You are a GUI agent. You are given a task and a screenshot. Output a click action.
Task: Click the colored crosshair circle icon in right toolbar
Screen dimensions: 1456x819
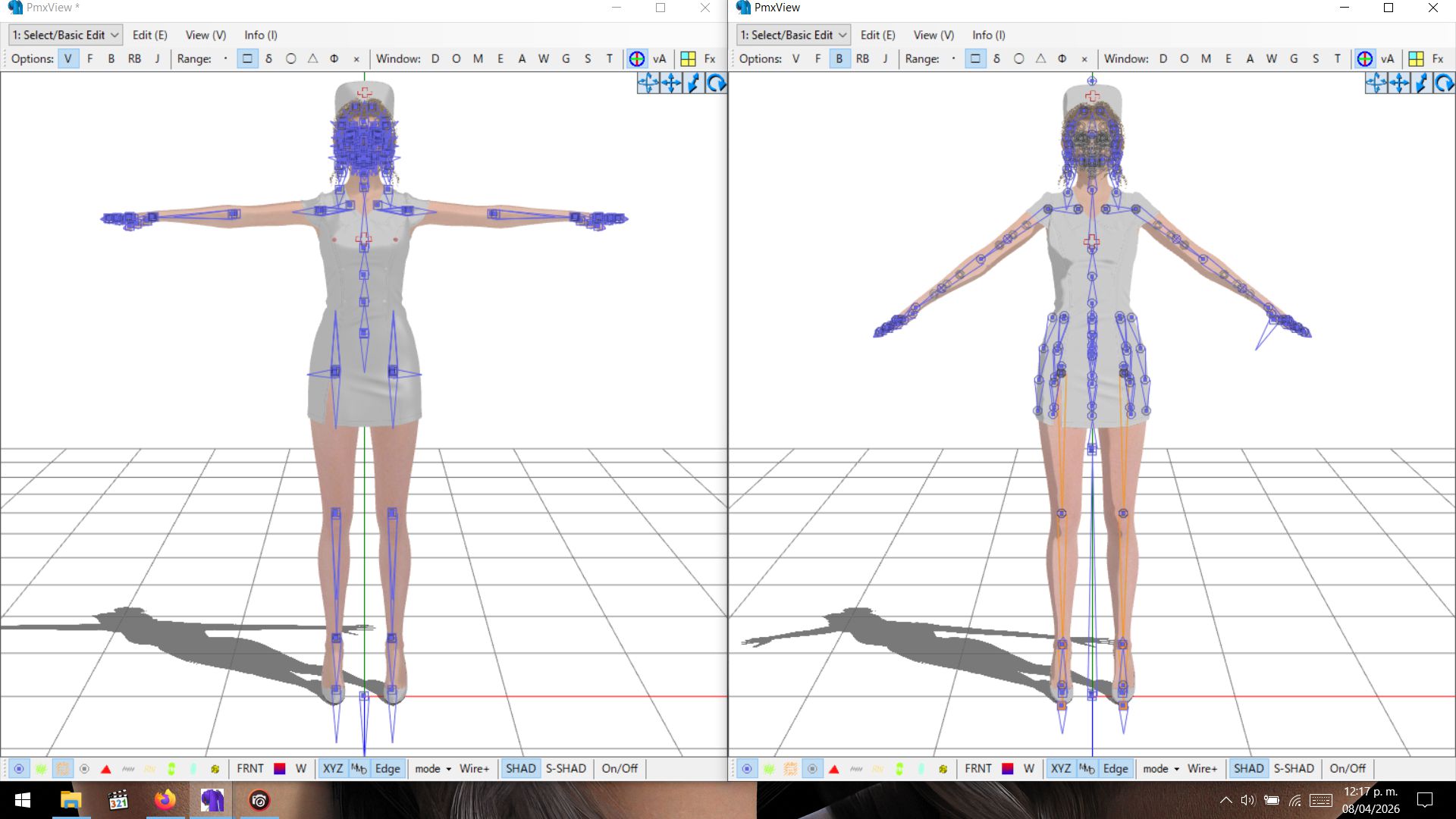click(1364, 58)
